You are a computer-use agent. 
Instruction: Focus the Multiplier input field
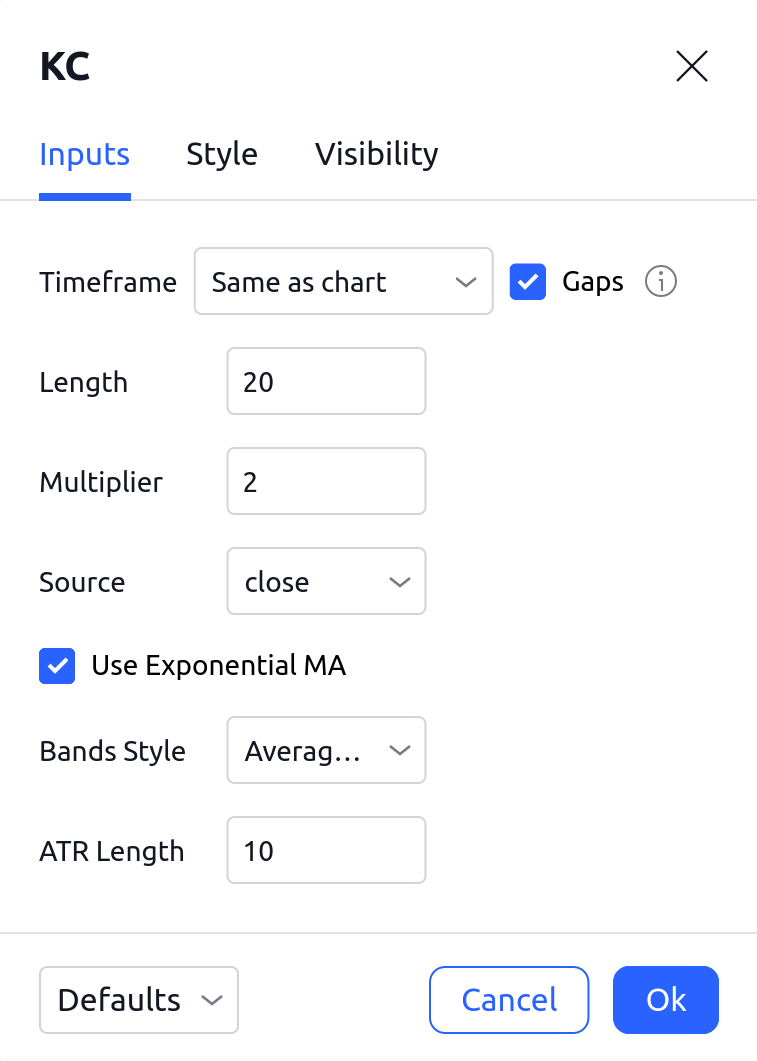(x=326, y=481)
